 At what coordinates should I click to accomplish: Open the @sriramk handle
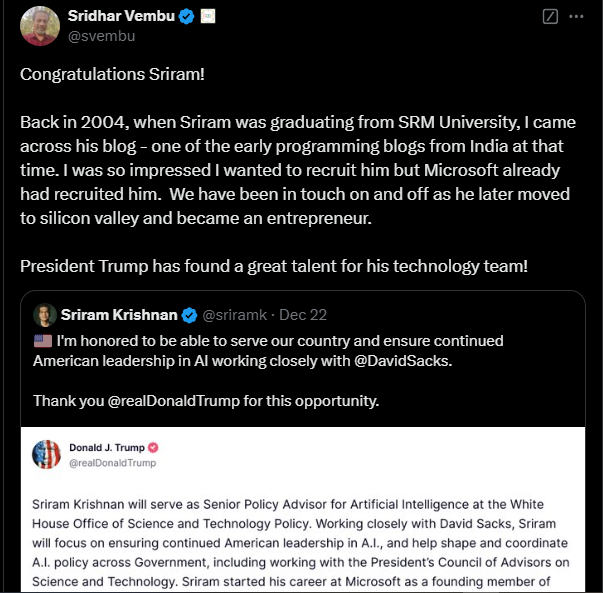click(x=234, y=315)
